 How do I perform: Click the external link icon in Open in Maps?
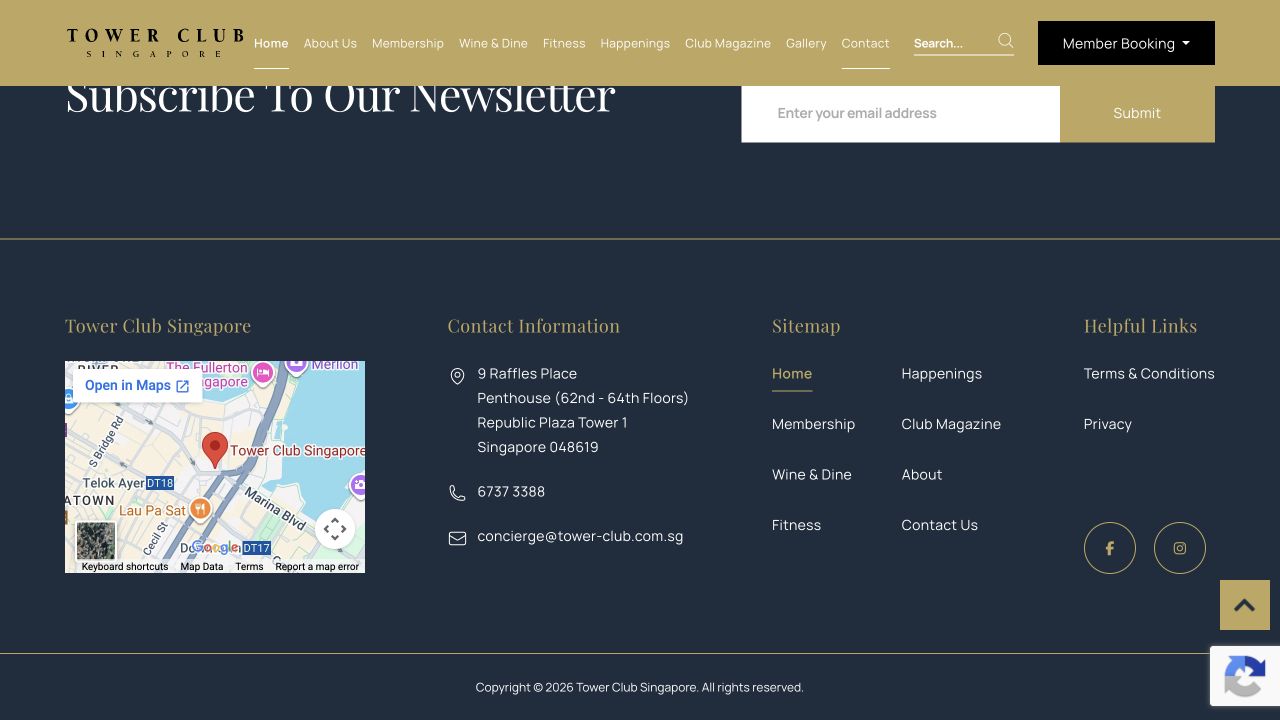(x=182, y=386)
